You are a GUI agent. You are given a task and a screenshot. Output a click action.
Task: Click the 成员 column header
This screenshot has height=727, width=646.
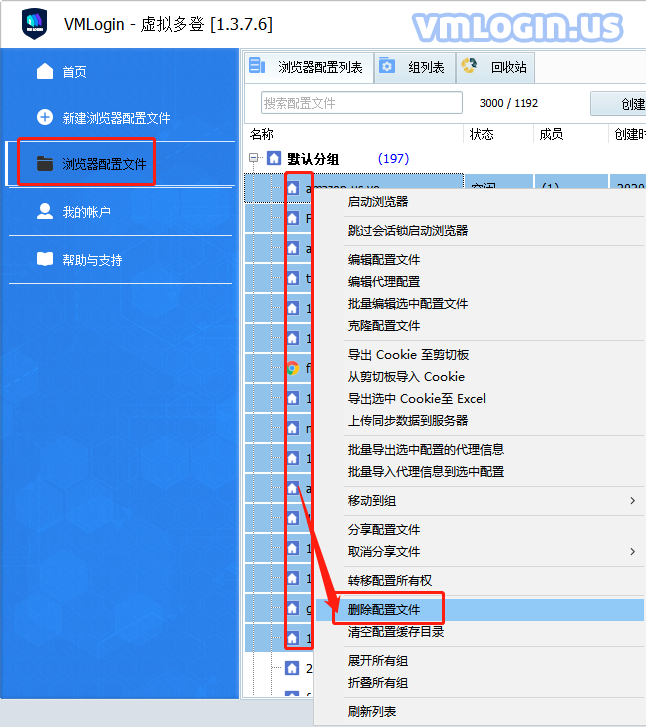coord(551,134)
